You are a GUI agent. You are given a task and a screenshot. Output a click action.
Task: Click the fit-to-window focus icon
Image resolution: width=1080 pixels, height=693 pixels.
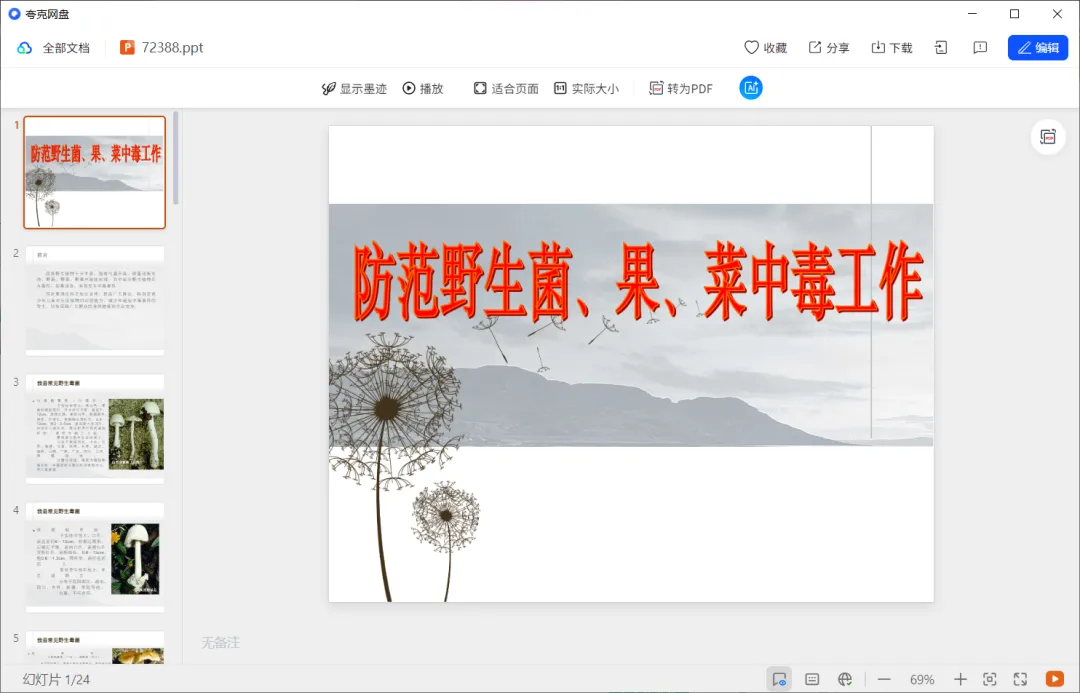[990, 679]
